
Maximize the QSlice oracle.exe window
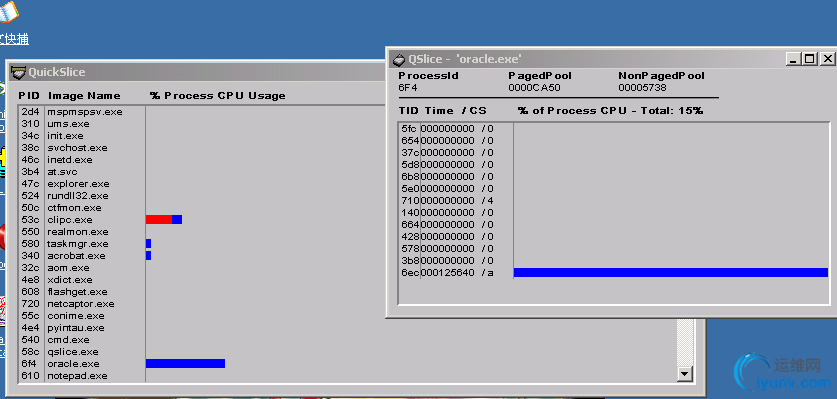pos(810,59)
